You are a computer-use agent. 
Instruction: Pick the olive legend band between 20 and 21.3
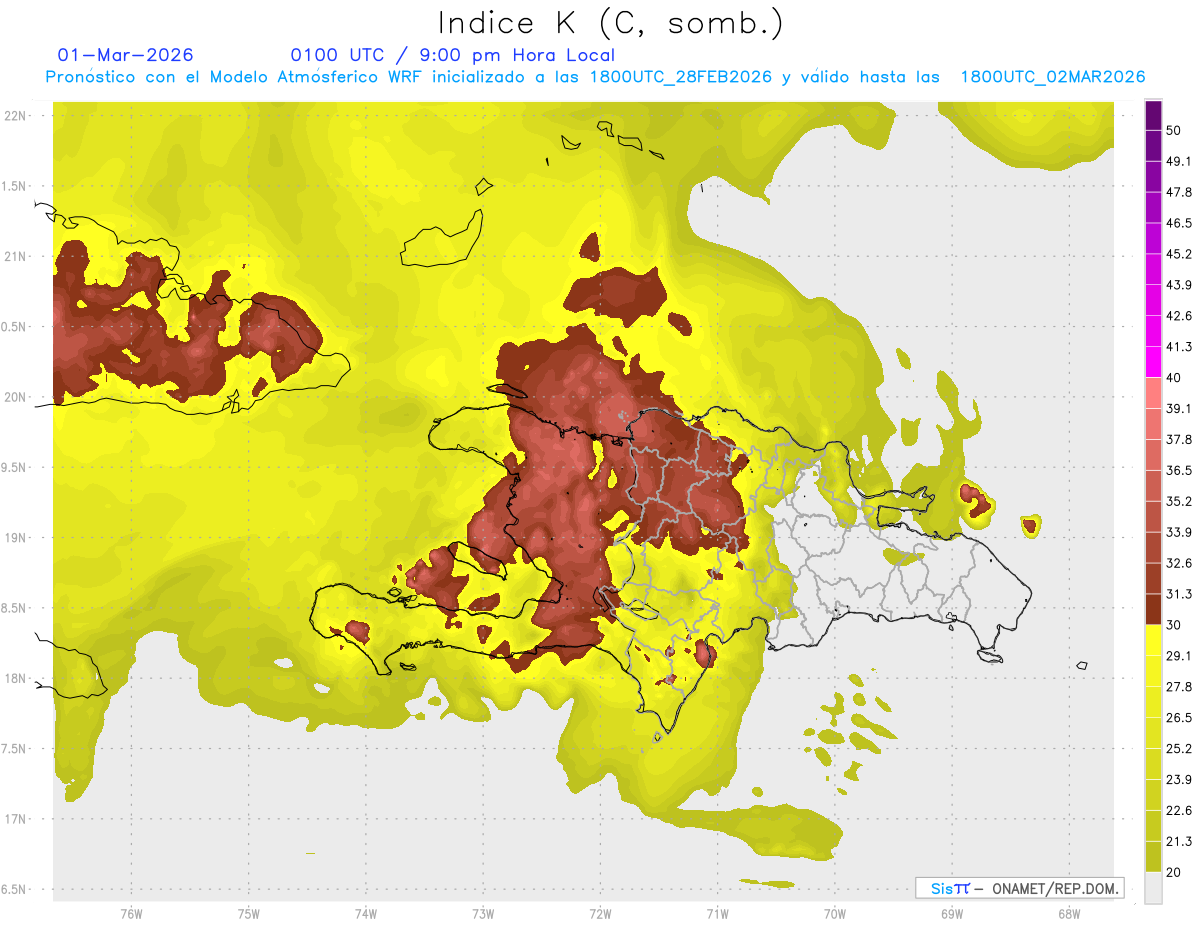click(1153, 857)
